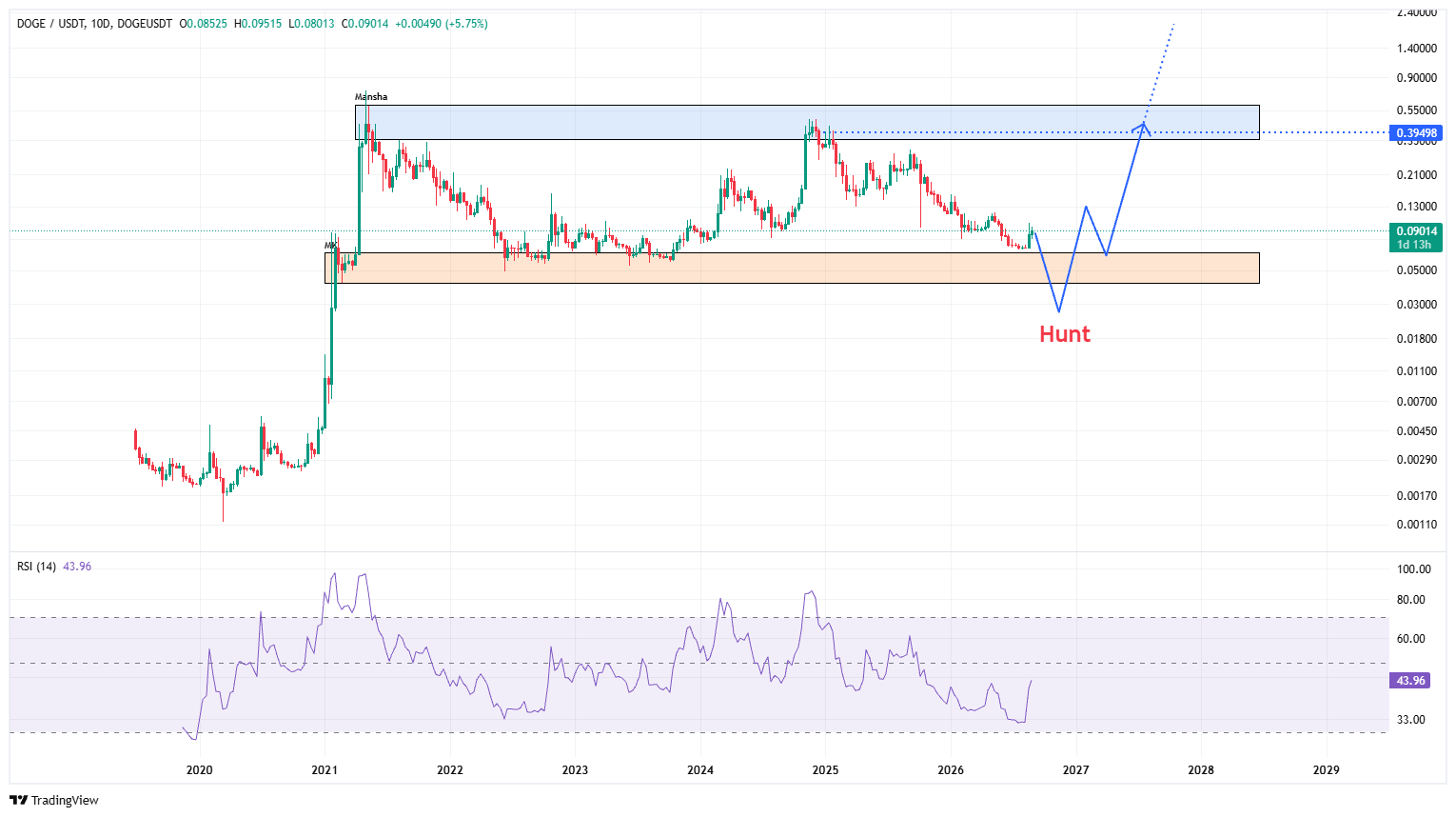Click the +0.00490 (+5.75%) change readout
The width and height of the screenshot is (1456, 817).
coord(441,24)
